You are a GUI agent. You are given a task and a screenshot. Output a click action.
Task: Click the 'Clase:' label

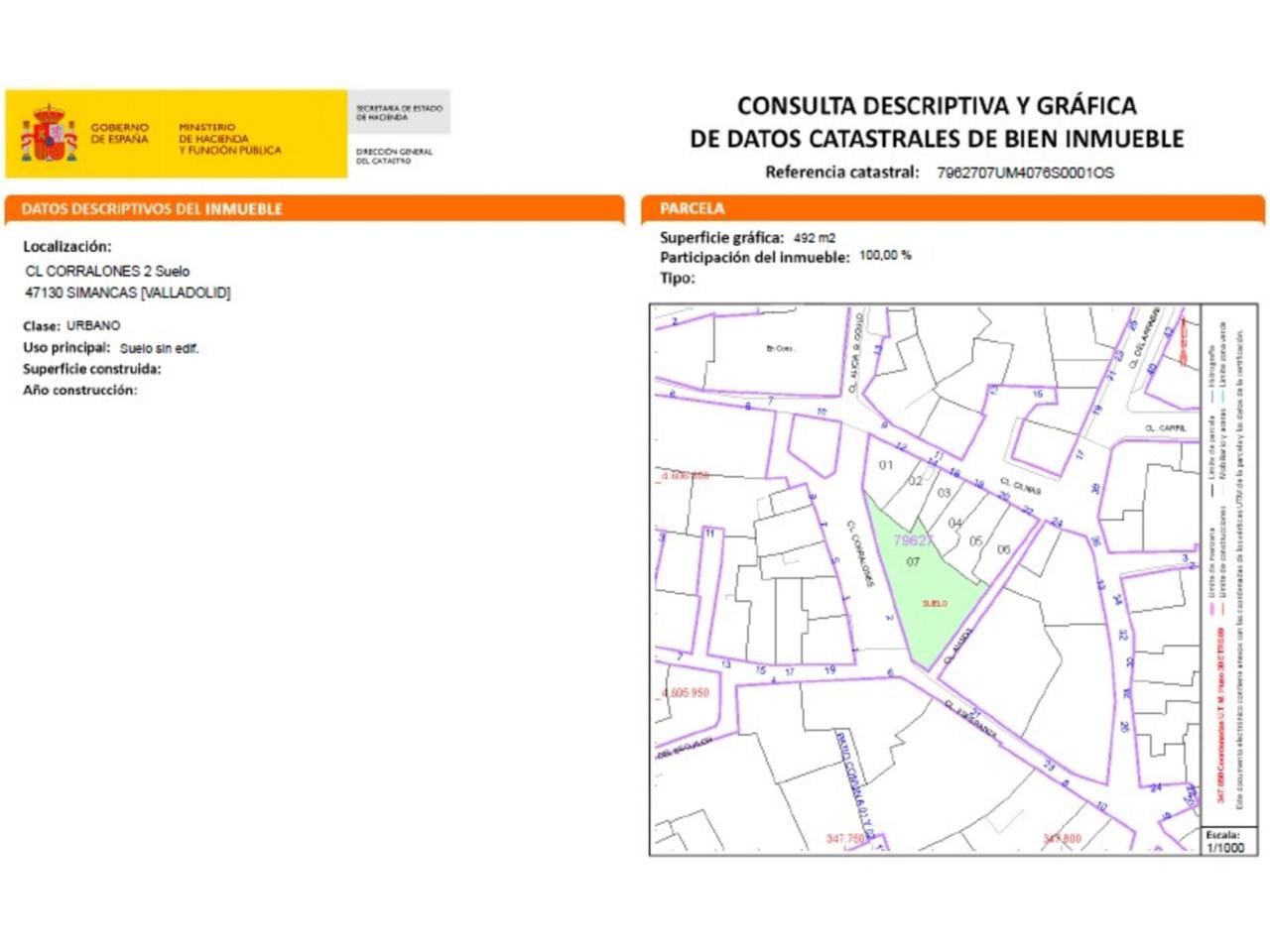pyautogui.click(x=42, y=325)
